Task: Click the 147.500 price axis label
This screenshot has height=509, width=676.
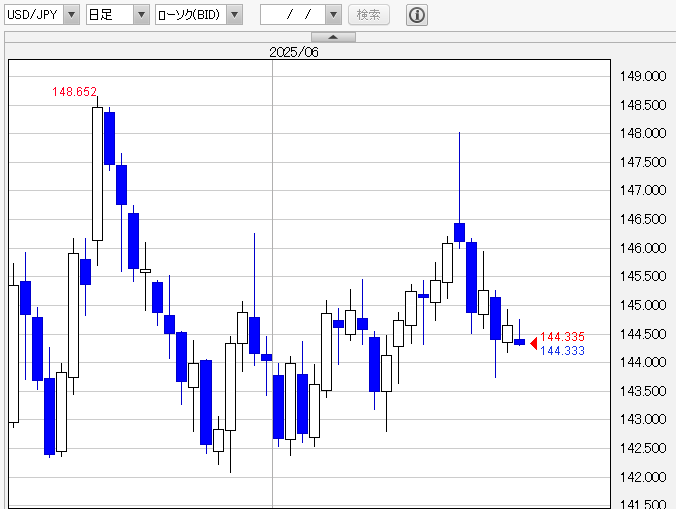Action: [x=643, y=162]
